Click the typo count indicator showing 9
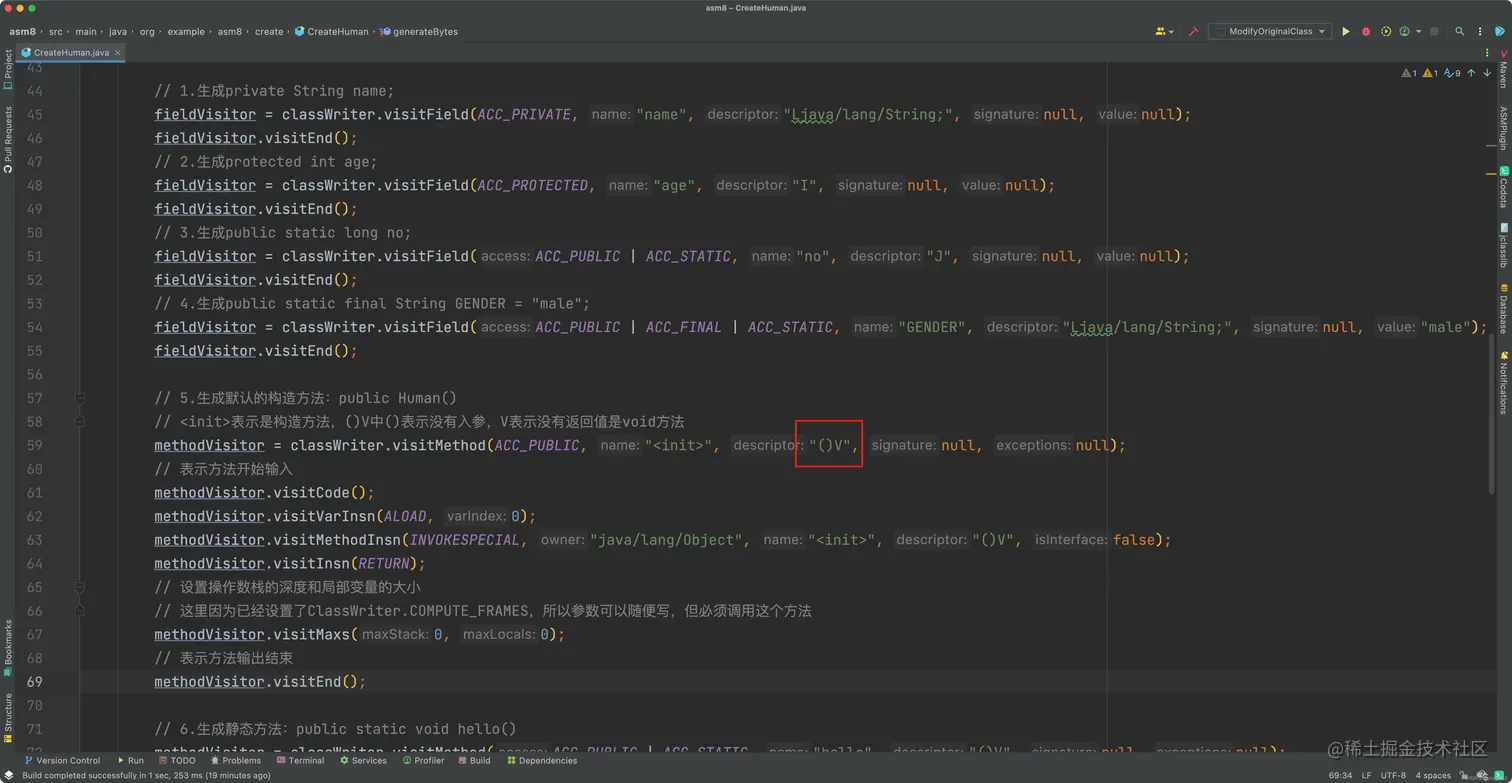 (x=1452, y=73)
